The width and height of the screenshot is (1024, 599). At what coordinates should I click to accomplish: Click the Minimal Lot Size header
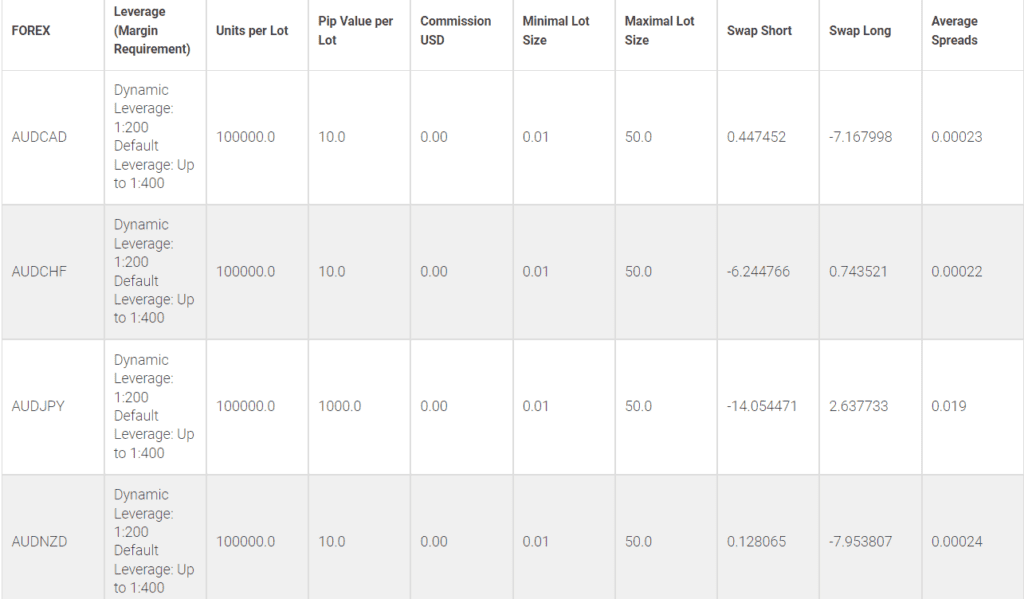558,31
